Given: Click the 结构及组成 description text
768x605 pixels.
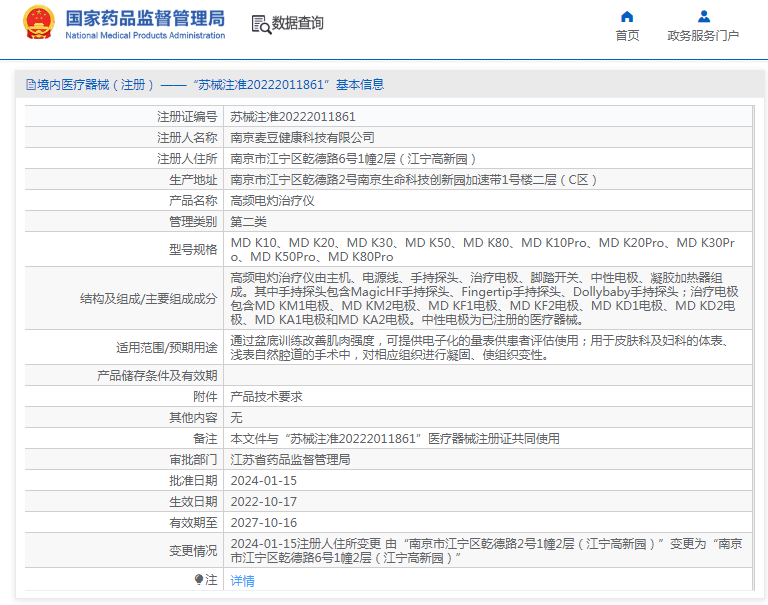Looking at the screenshot, I should click(484, 299).
